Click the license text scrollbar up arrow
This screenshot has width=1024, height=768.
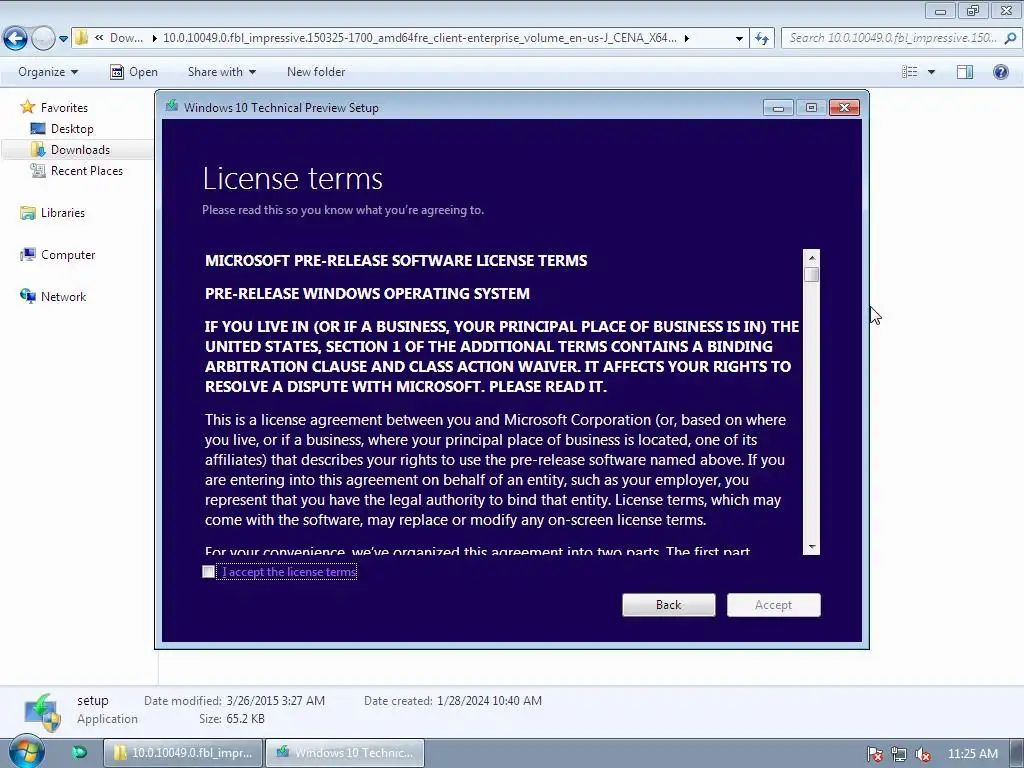[x=812, y=257]
